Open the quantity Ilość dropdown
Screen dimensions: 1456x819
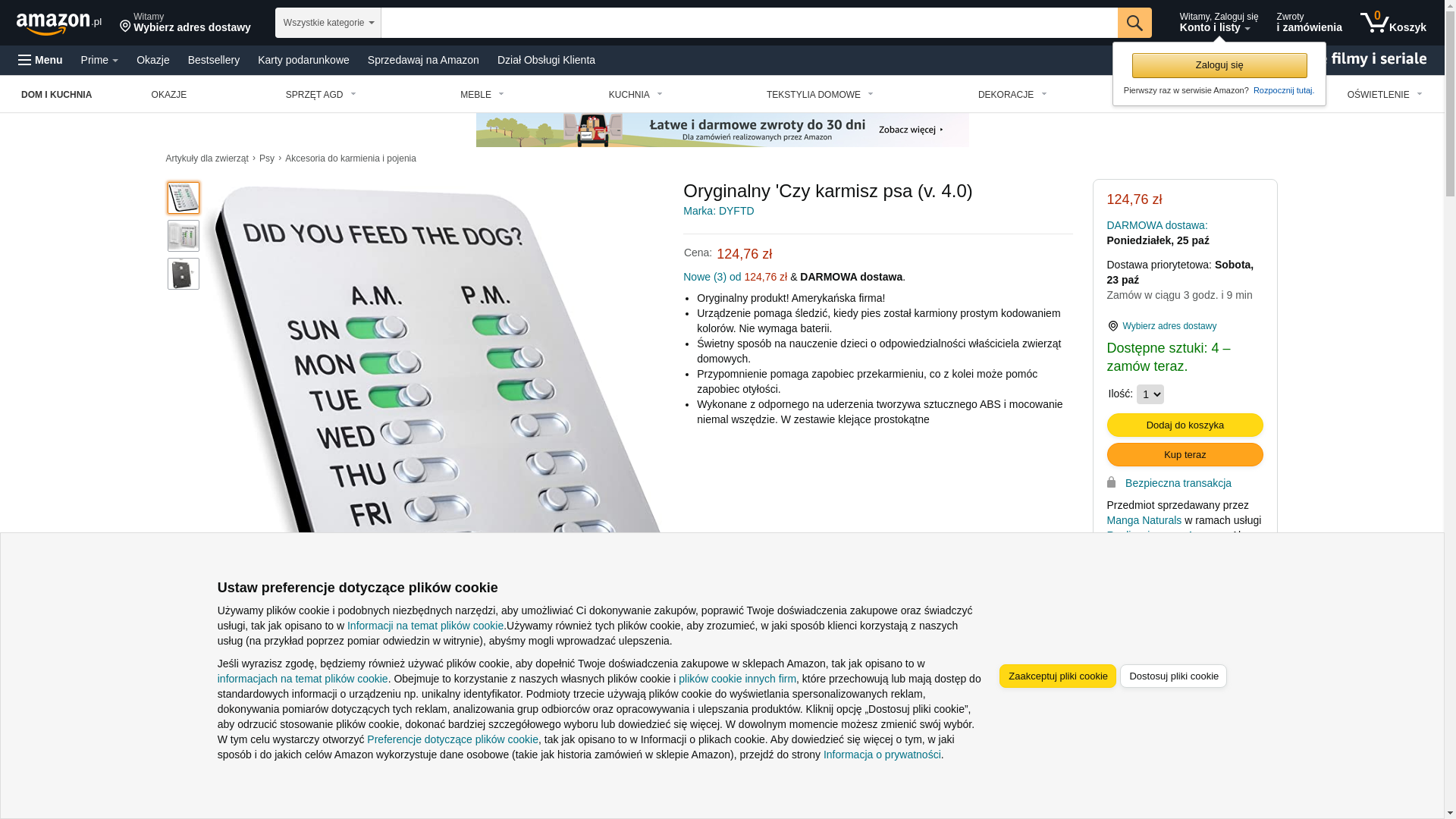1150,394
